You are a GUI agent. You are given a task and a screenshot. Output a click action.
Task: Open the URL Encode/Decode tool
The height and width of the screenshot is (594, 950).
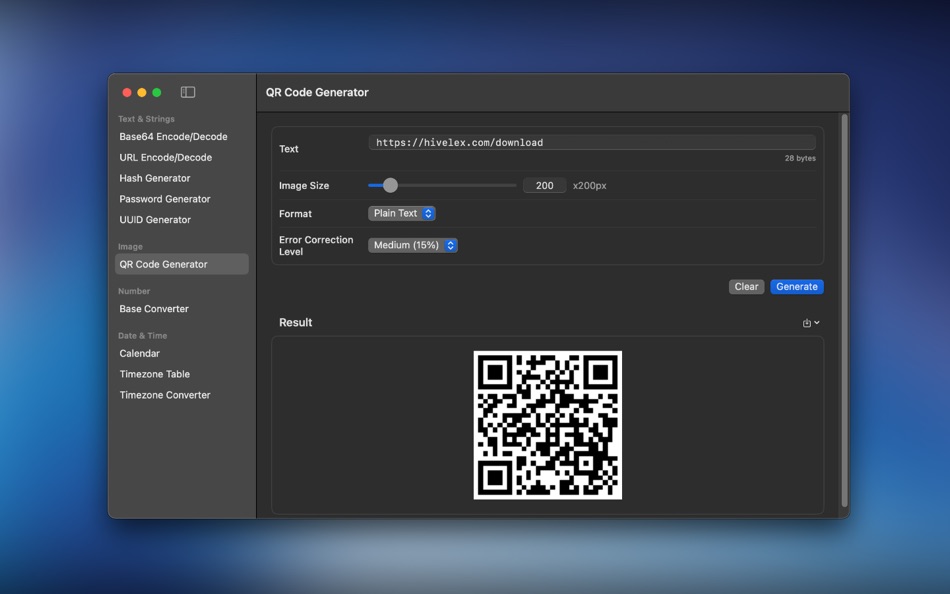pos(166,157)
